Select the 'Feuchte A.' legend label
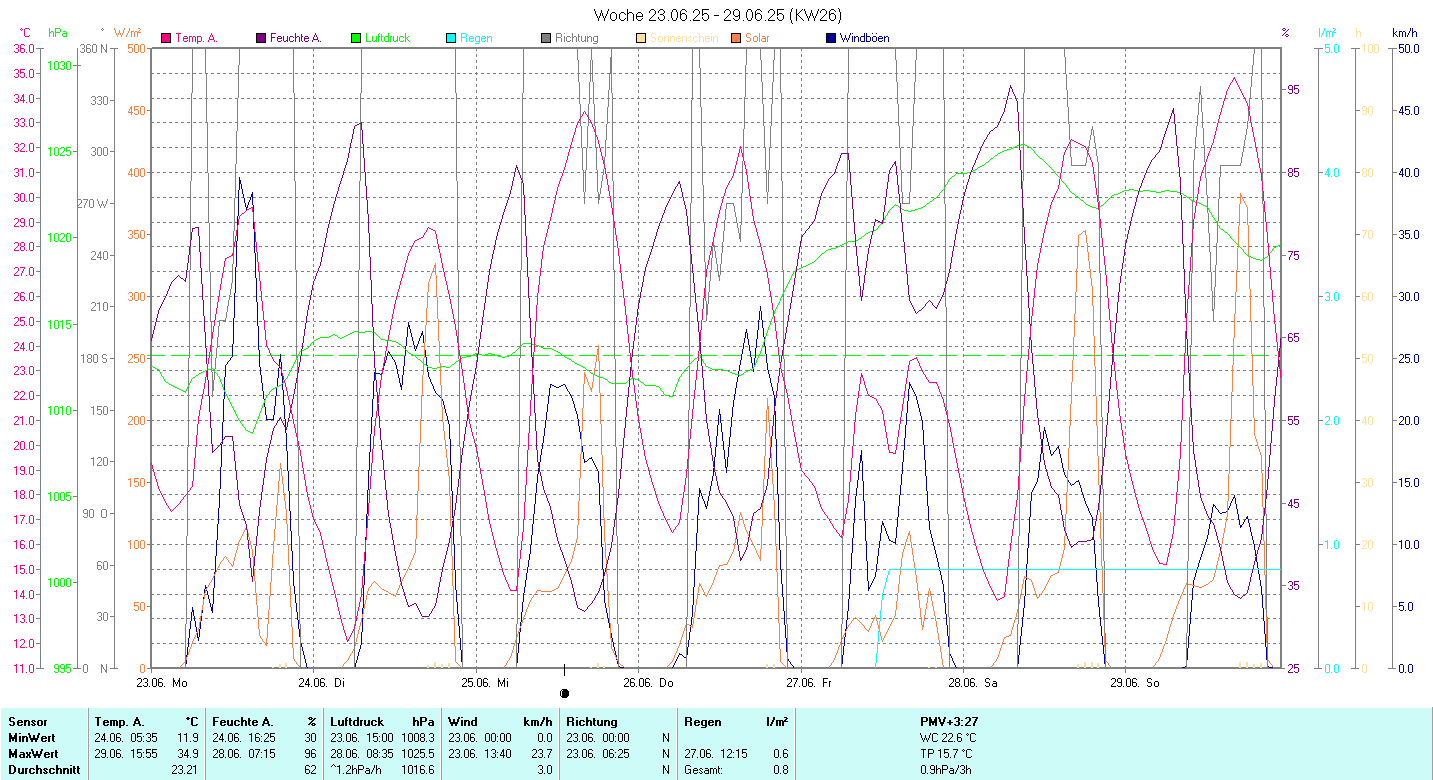 coord(295,38)
